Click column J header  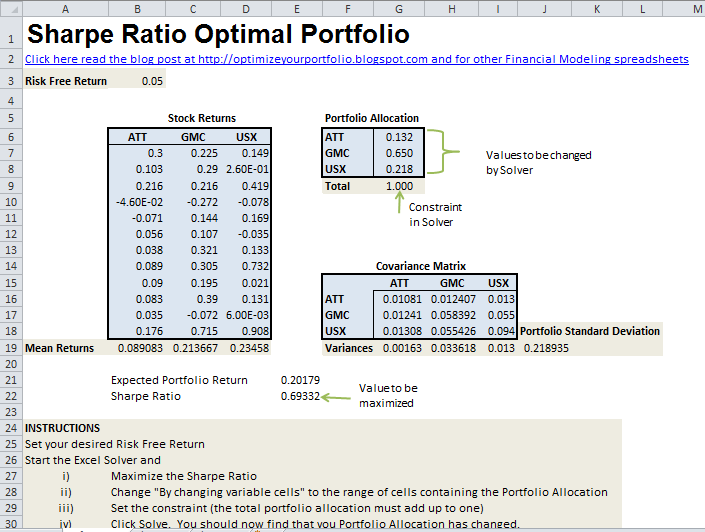point(544,9)
